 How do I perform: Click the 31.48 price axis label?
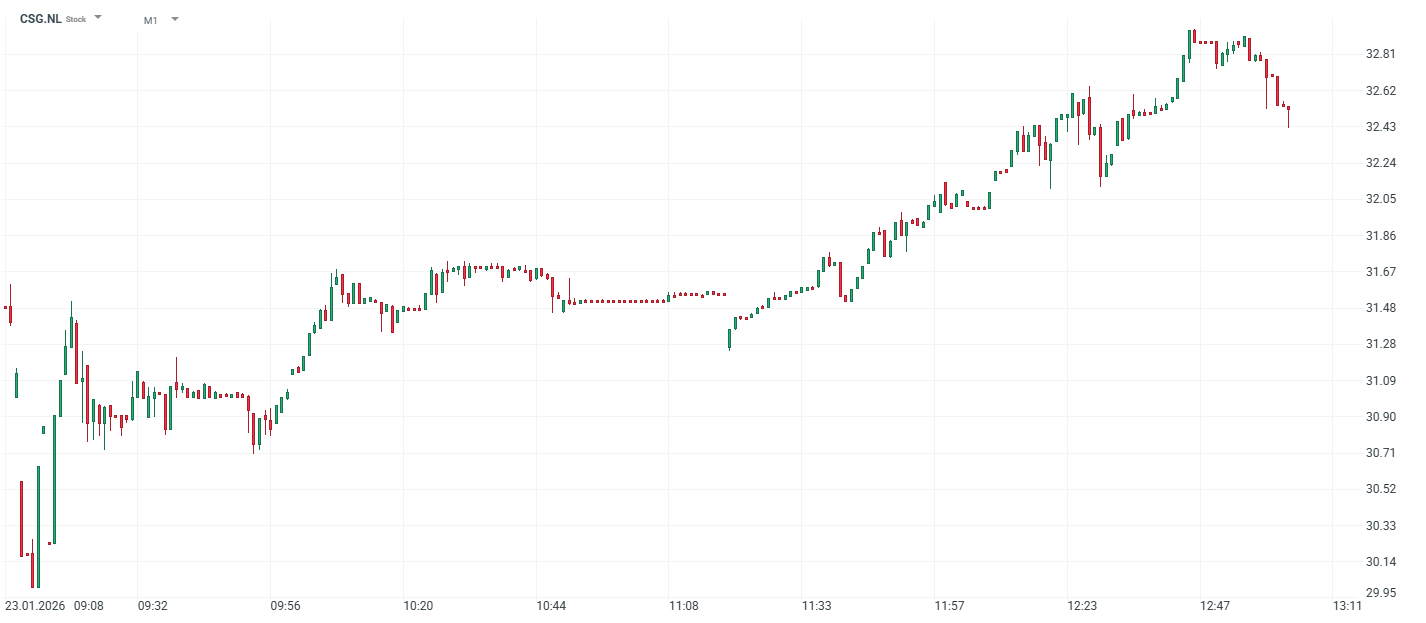1381,308
